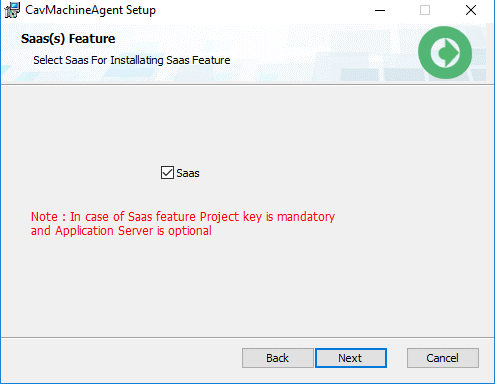Close the setup dialog with X

[x=471, y=10]
